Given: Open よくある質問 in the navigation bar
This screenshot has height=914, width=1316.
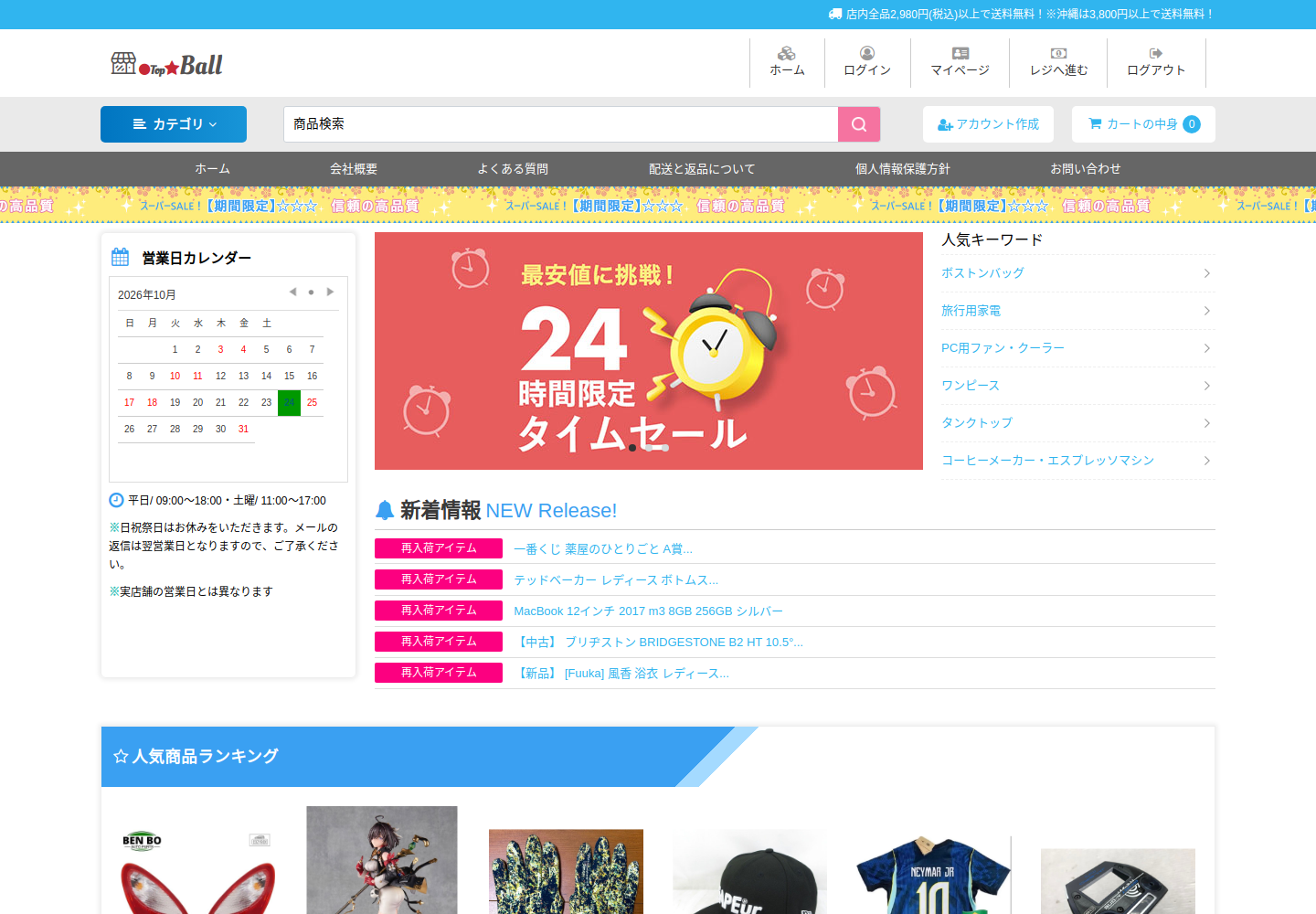Looking at the screenshot, I should (513, 169).
